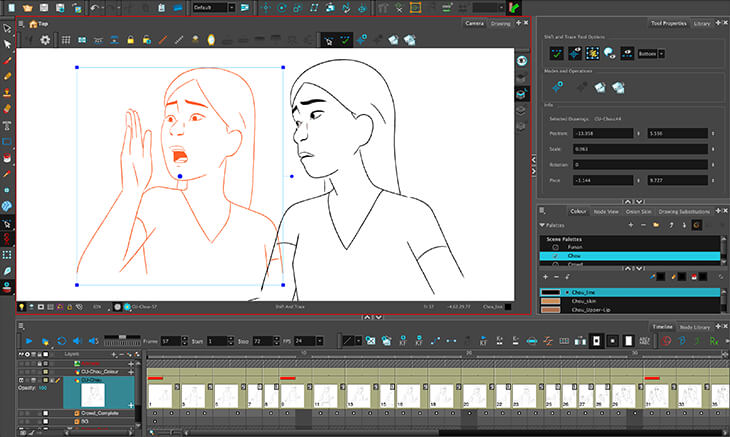730x437 pixels.
Task: Toggle the yellow selection box option in tool options
Action: 592,54
